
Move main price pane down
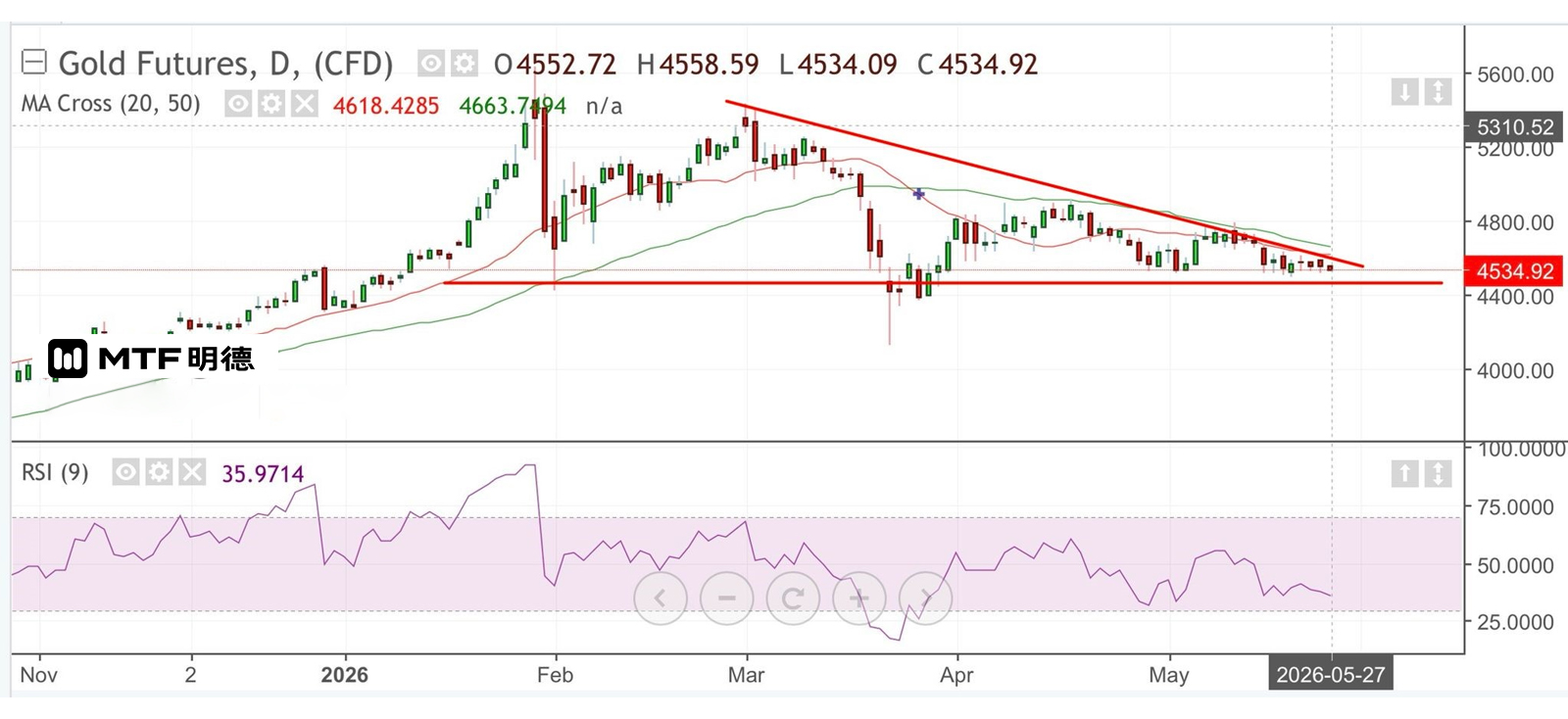(1404, 93)
